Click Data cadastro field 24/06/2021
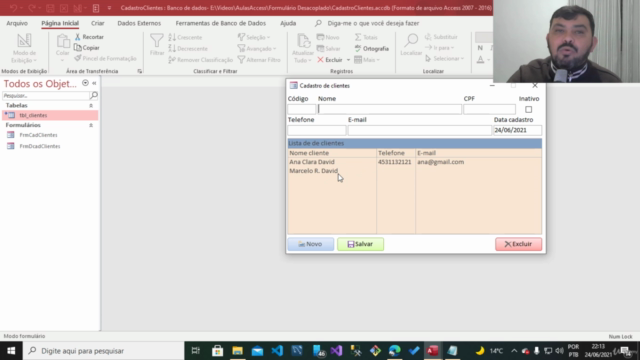640x360 pixels. [x=518, y=130]
